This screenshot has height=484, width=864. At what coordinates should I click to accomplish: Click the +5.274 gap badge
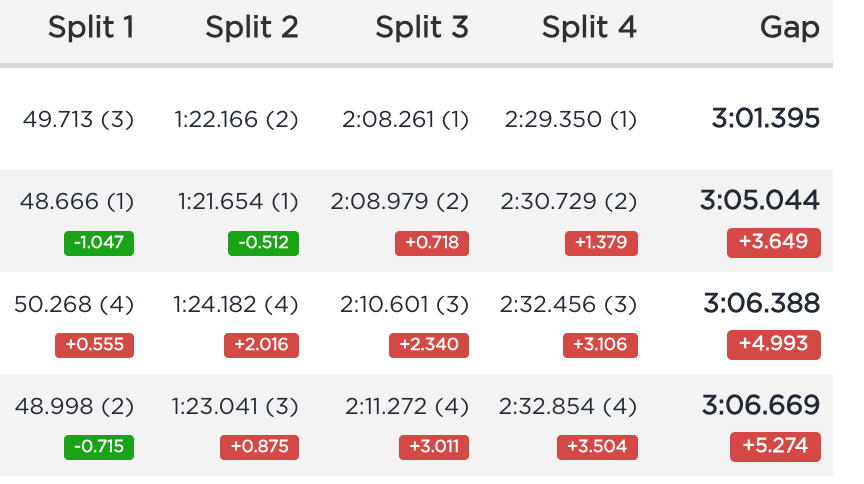click(775, 447)
